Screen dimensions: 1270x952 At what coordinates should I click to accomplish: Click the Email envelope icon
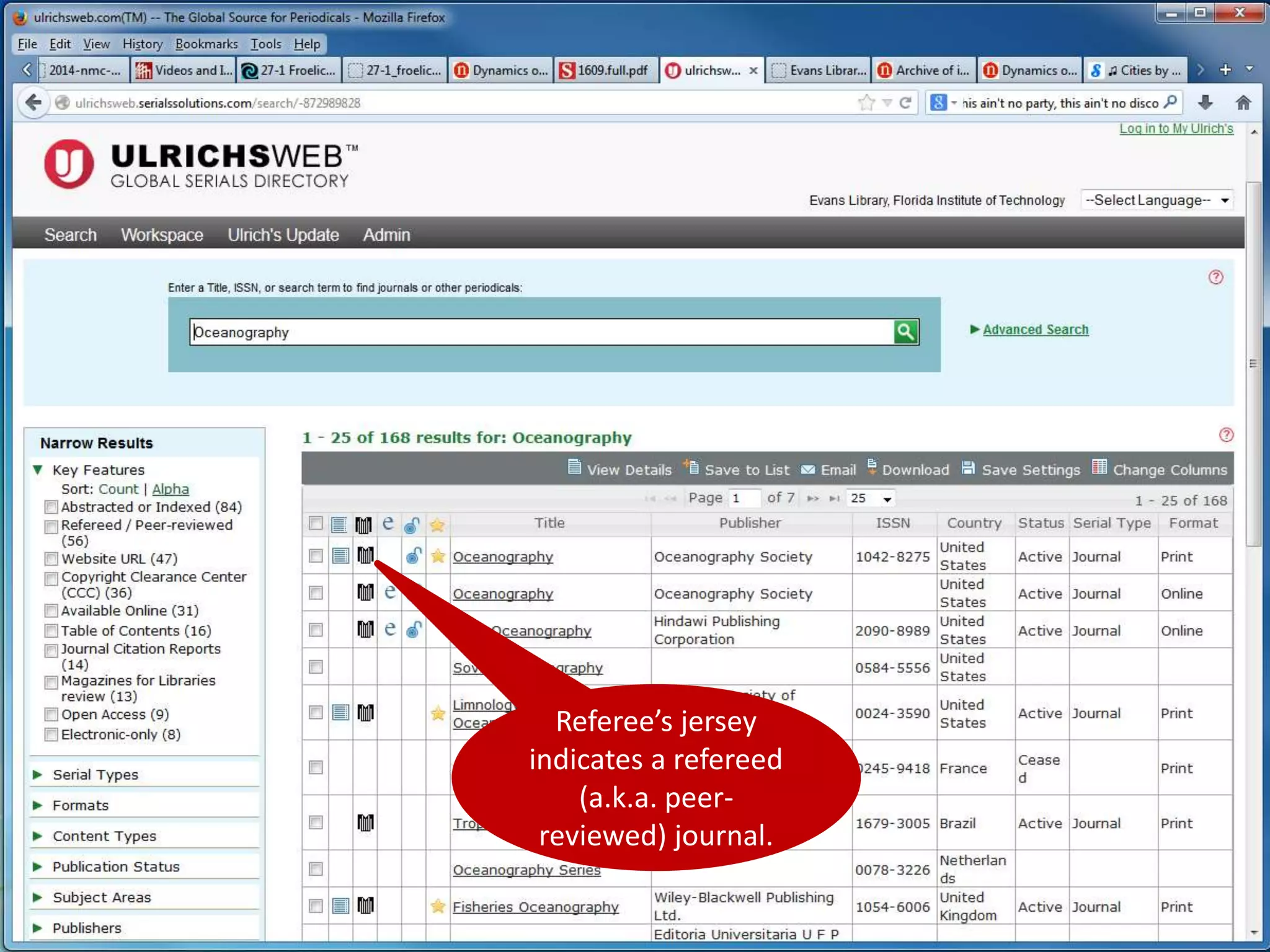tap(807, 470)
